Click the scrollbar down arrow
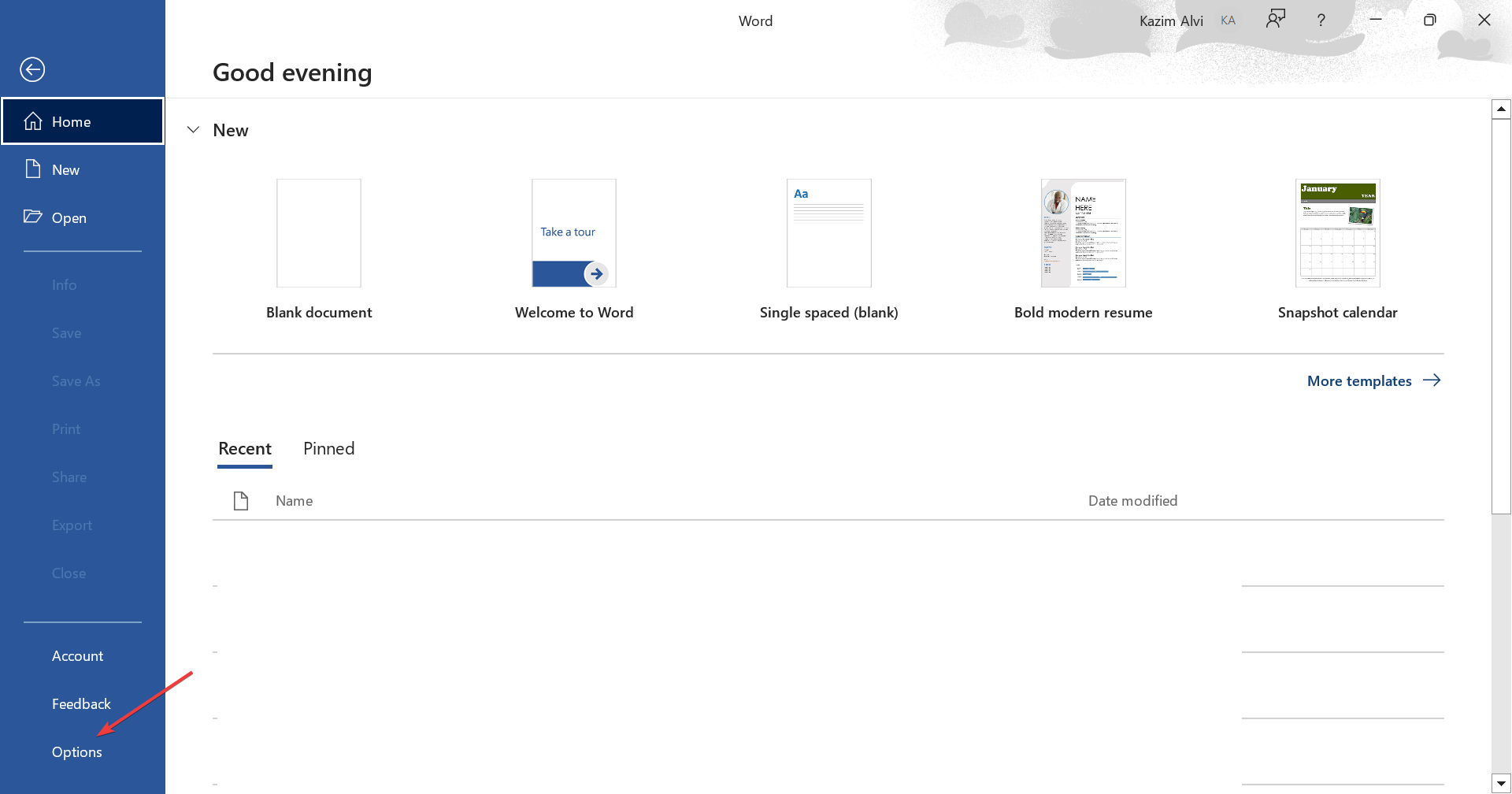 (1502, 784)
